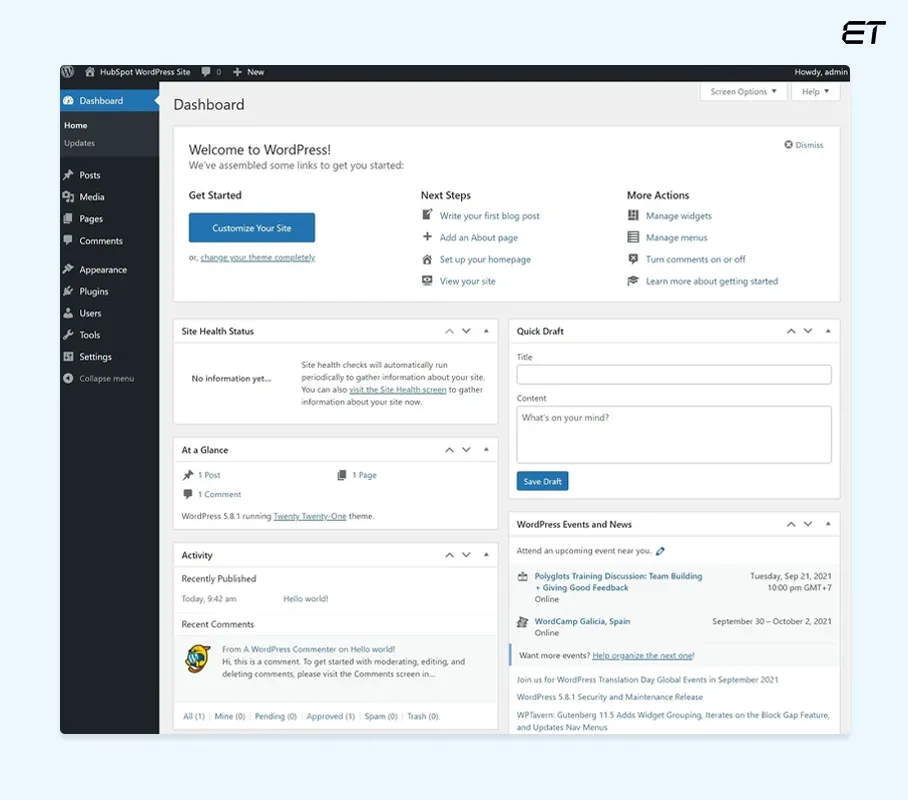
Task: Move Quick Draft widget down
Action: [808, 331]
